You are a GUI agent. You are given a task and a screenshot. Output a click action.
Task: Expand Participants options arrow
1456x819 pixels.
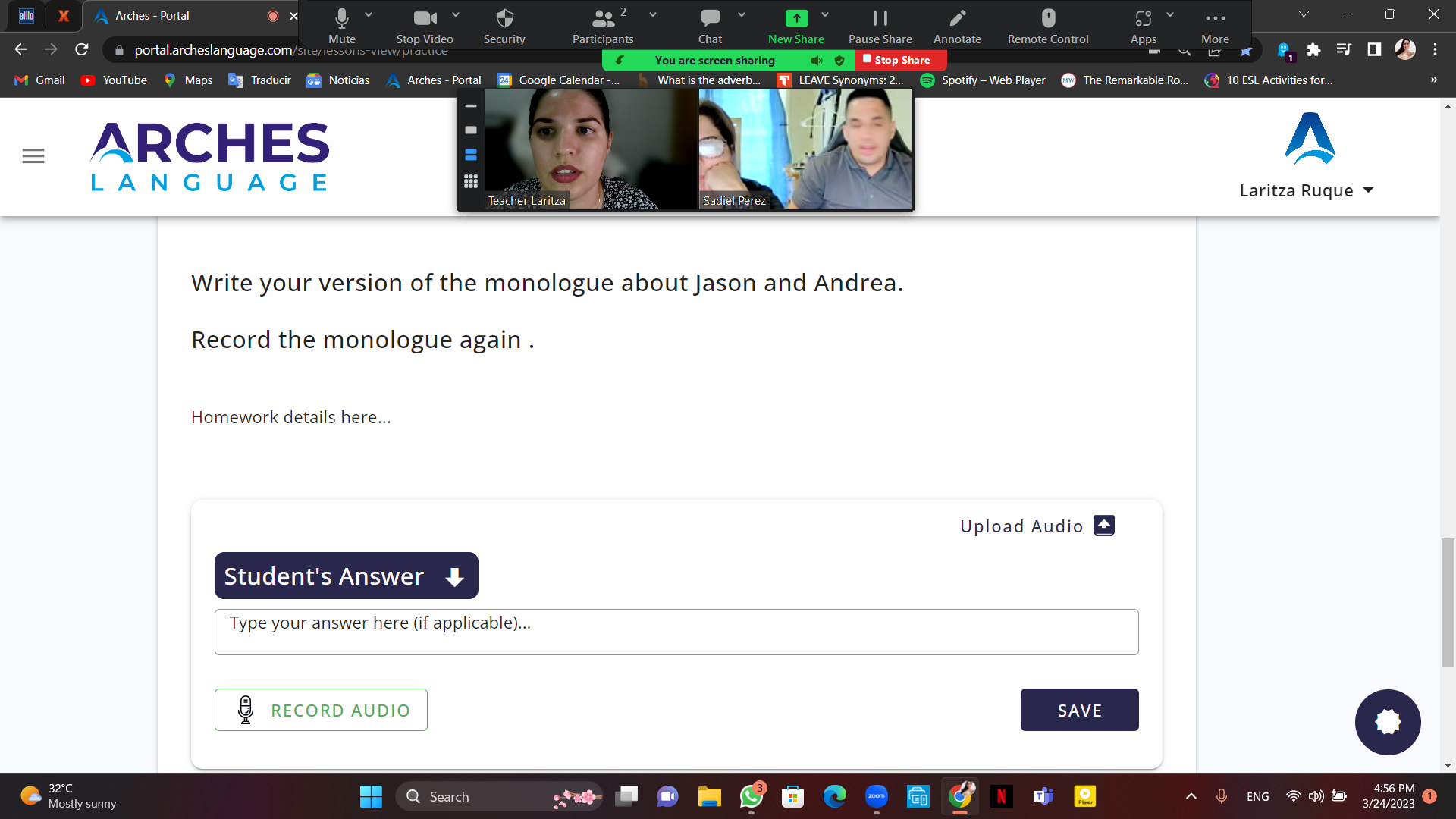(653, 14)
